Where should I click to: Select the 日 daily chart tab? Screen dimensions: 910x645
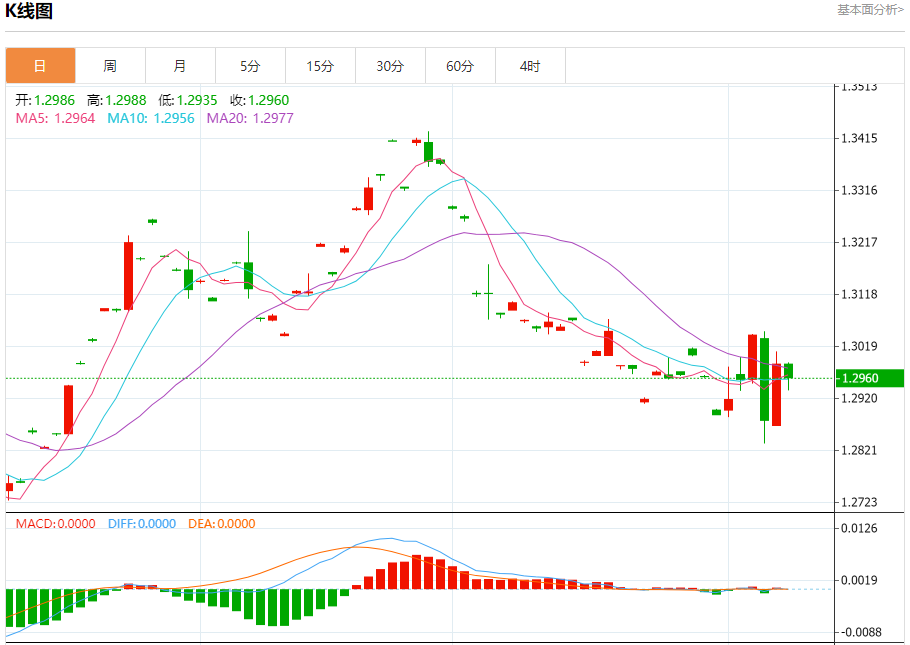[x=40, y=66]
